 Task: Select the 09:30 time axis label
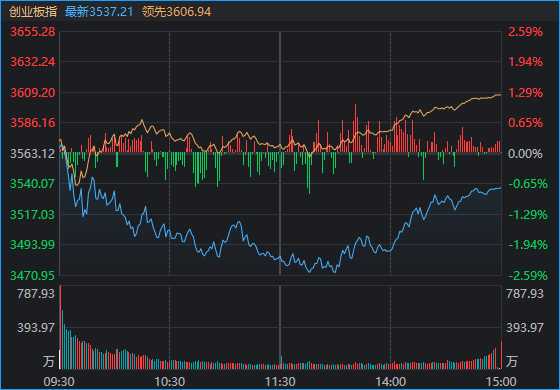coord(59,382)
